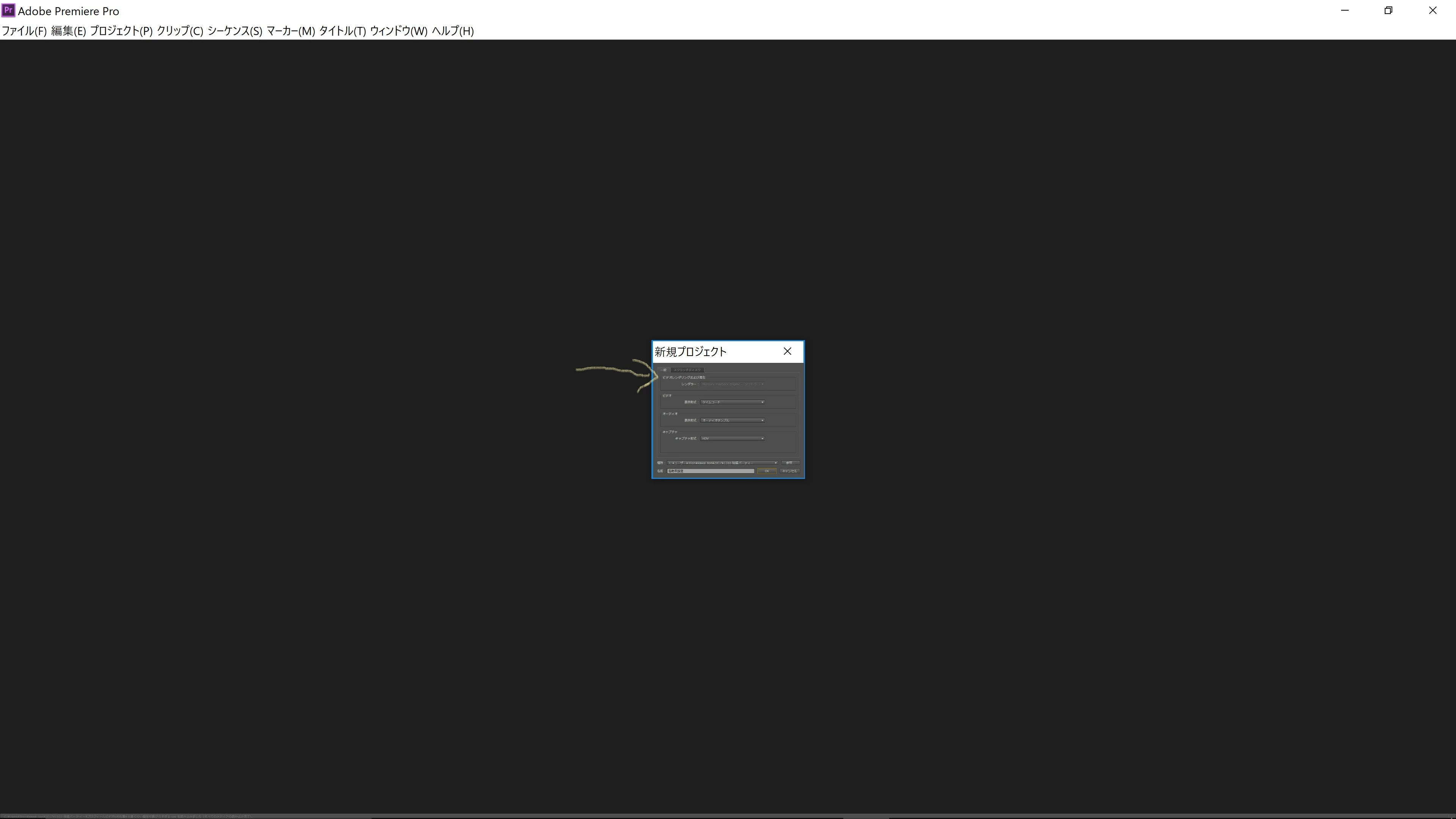The image size is (1456, 819).
Task: Select the 一般 tab in dialog
Action: [x=664, y=370]
